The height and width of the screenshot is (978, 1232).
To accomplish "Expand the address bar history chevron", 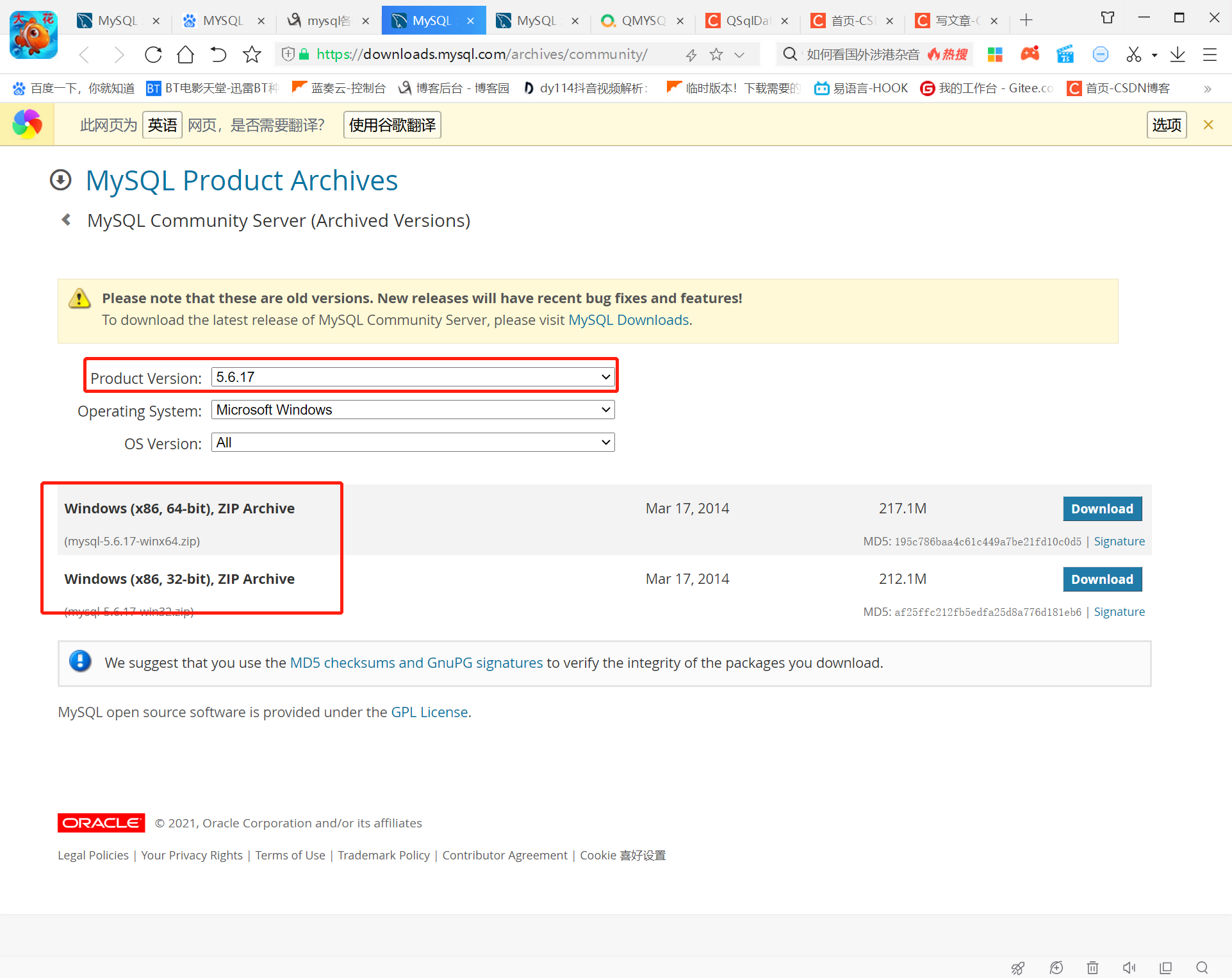I will click(x=739, y=55).
